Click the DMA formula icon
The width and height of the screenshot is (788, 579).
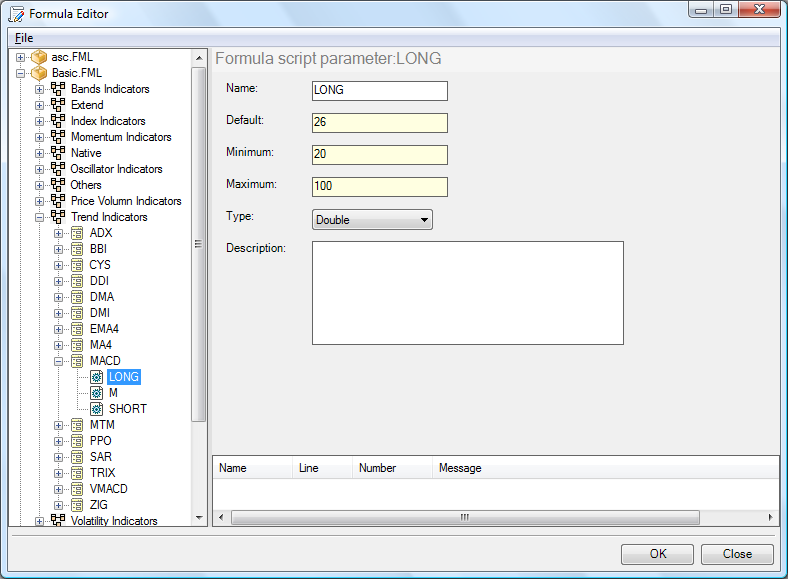77,297
